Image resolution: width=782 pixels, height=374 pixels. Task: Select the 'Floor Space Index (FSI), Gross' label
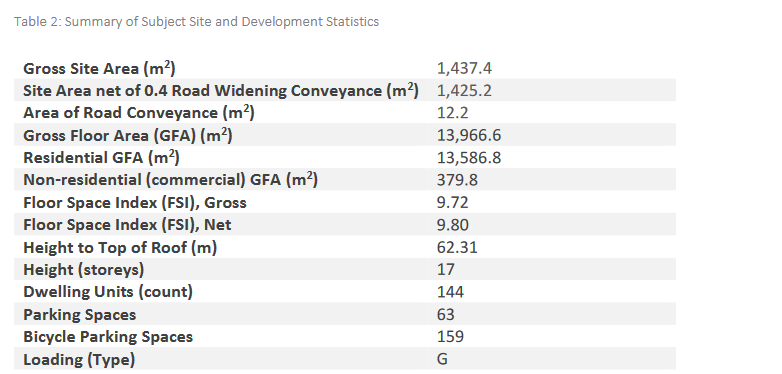(x=135, y=202)
